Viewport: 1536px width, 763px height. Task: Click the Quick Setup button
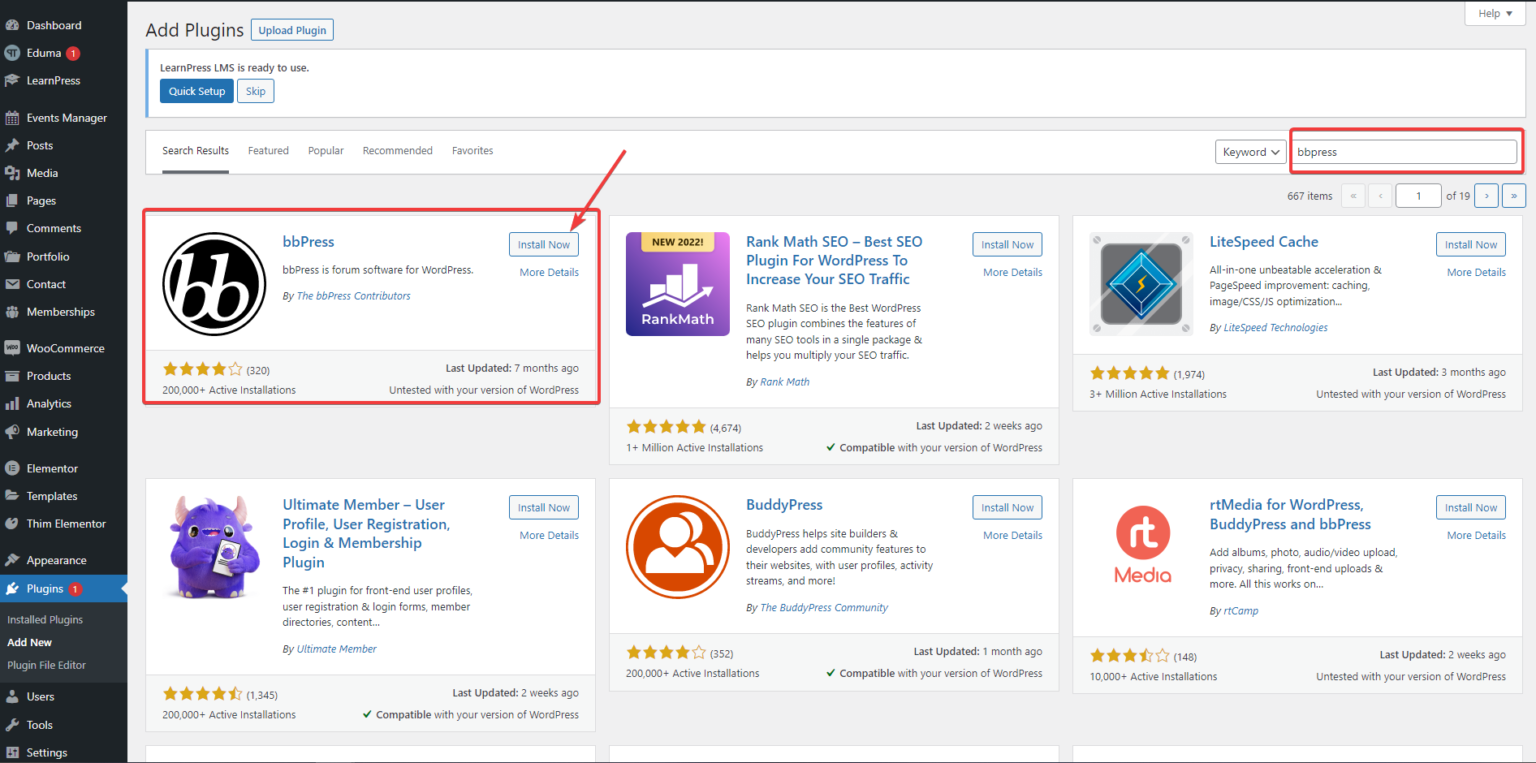tap(197, 91)
